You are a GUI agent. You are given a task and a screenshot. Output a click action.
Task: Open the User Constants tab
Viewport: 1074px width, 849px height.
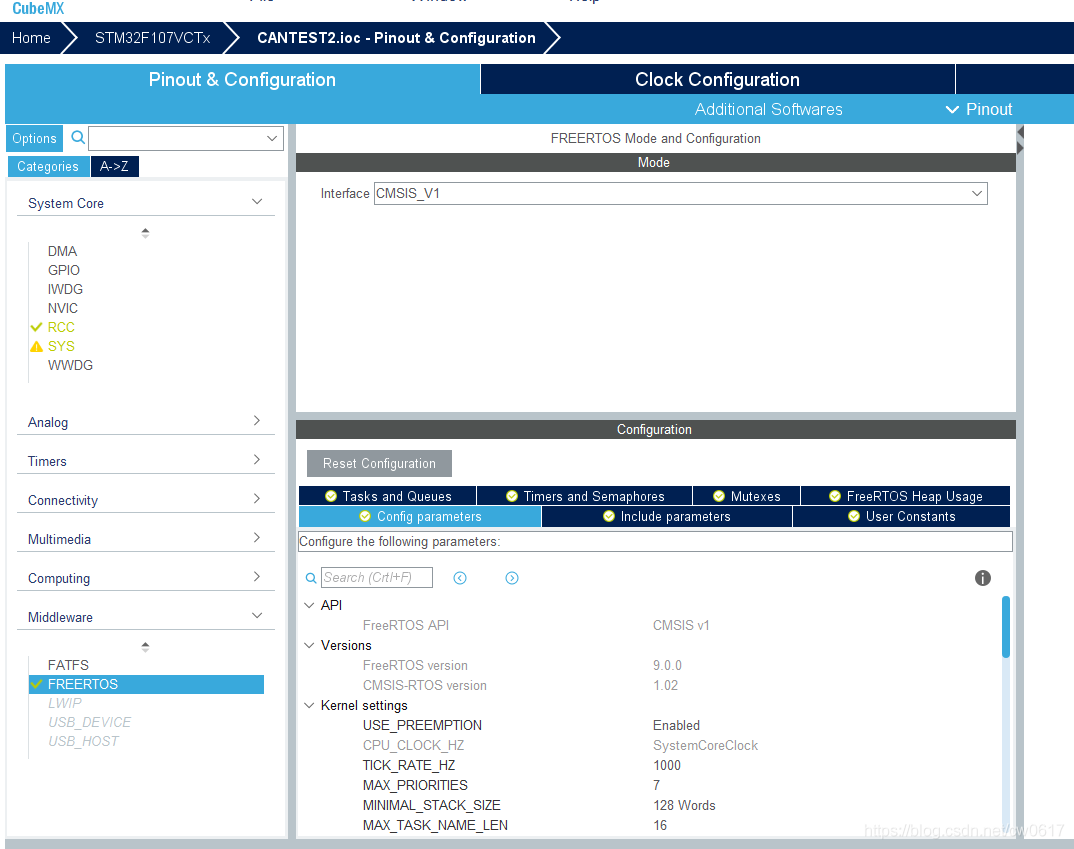pyautogui.click(x=901, y=516)
